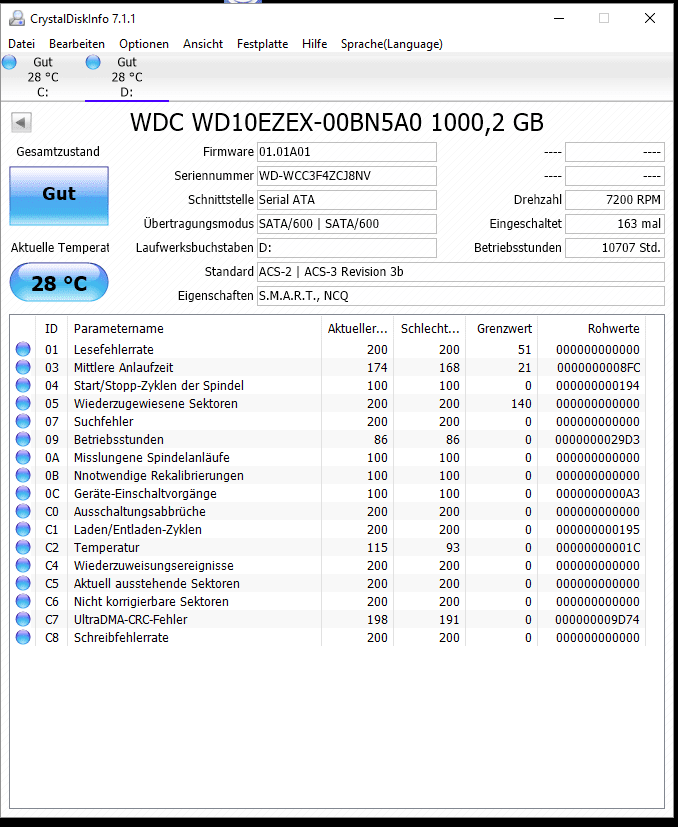Open the Sprache(Language) menu

coord(391,44)
